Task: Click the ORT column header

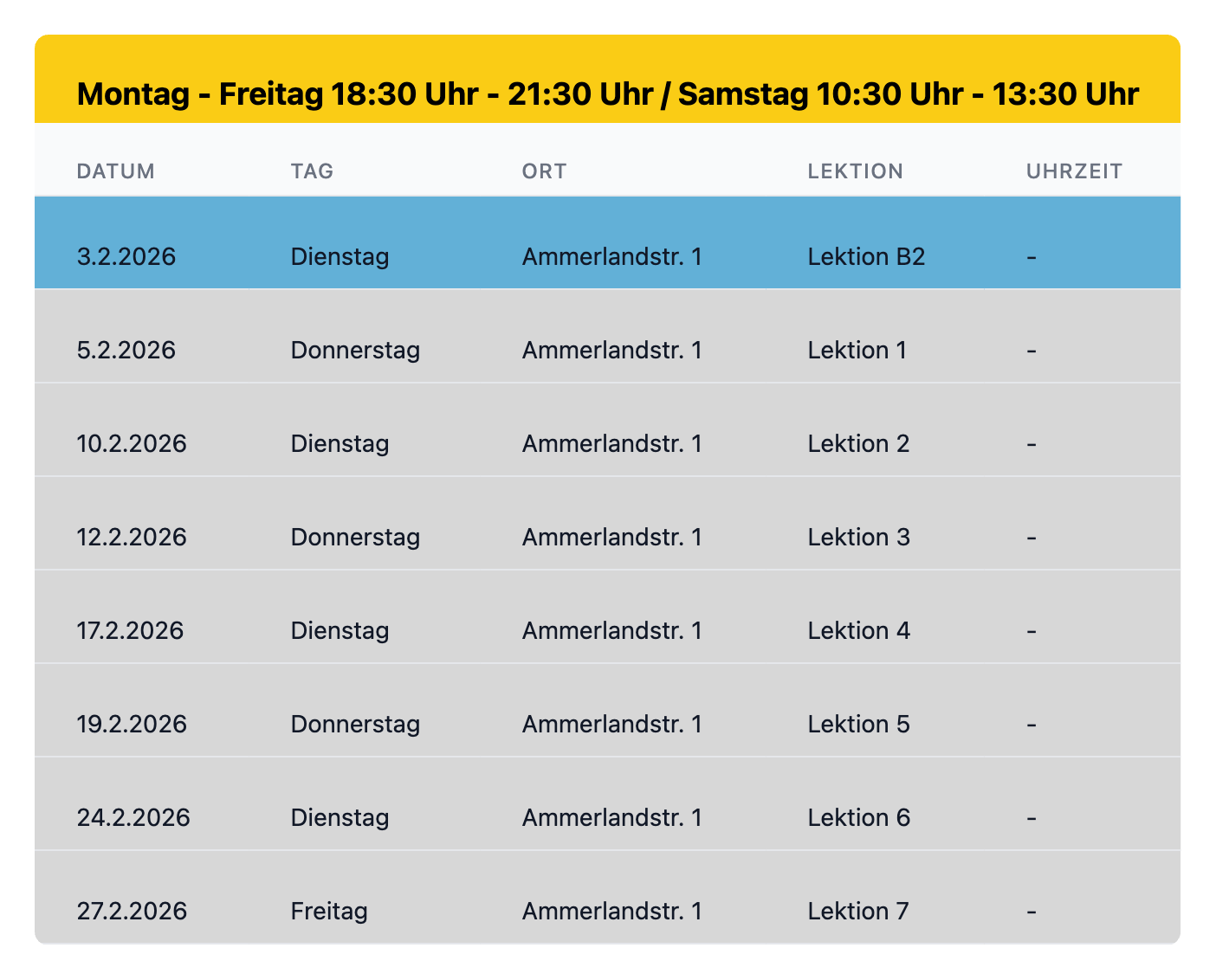Action: coord(544,171)
